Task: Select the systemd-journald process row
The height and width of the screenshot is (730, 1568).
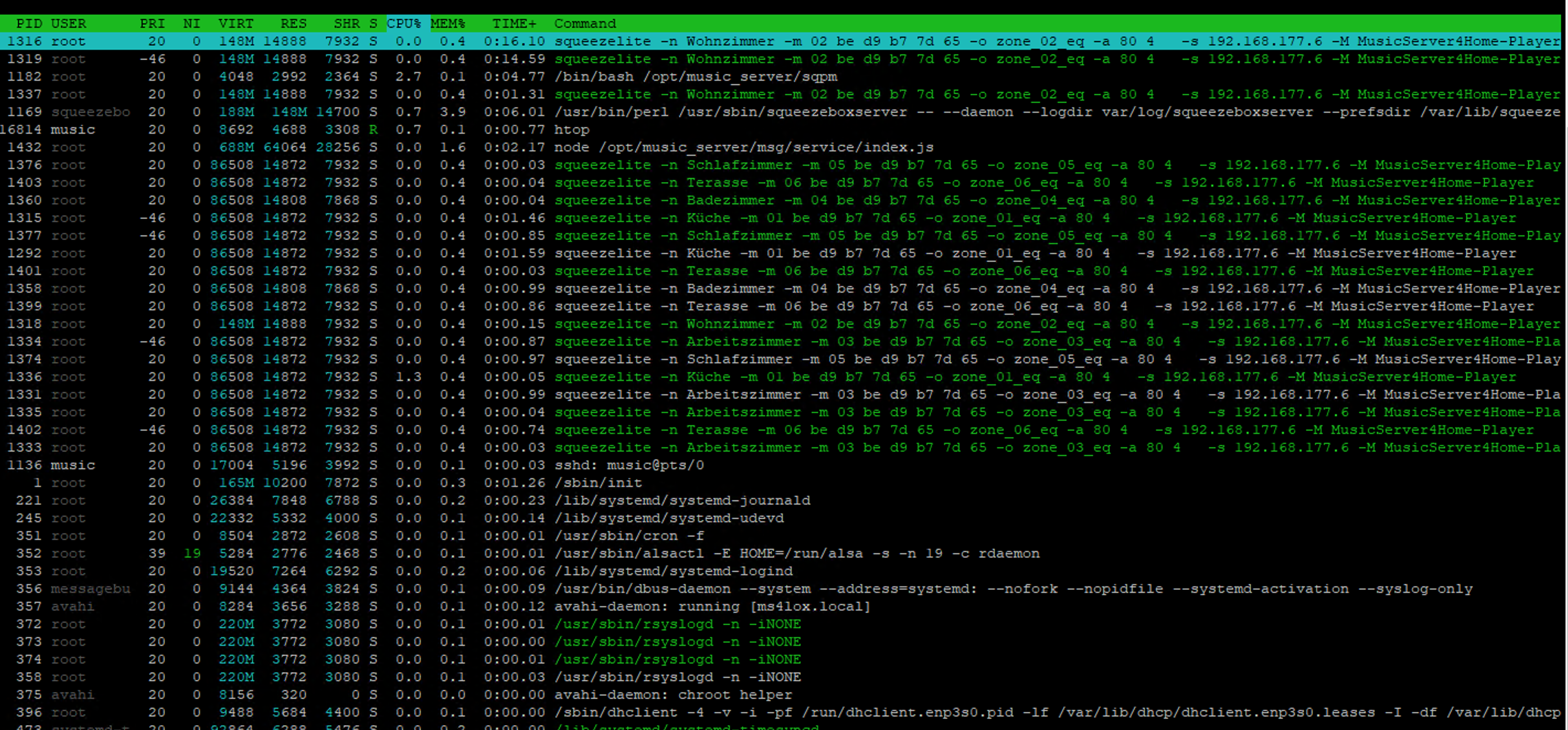Action: (x=682, y=500)
